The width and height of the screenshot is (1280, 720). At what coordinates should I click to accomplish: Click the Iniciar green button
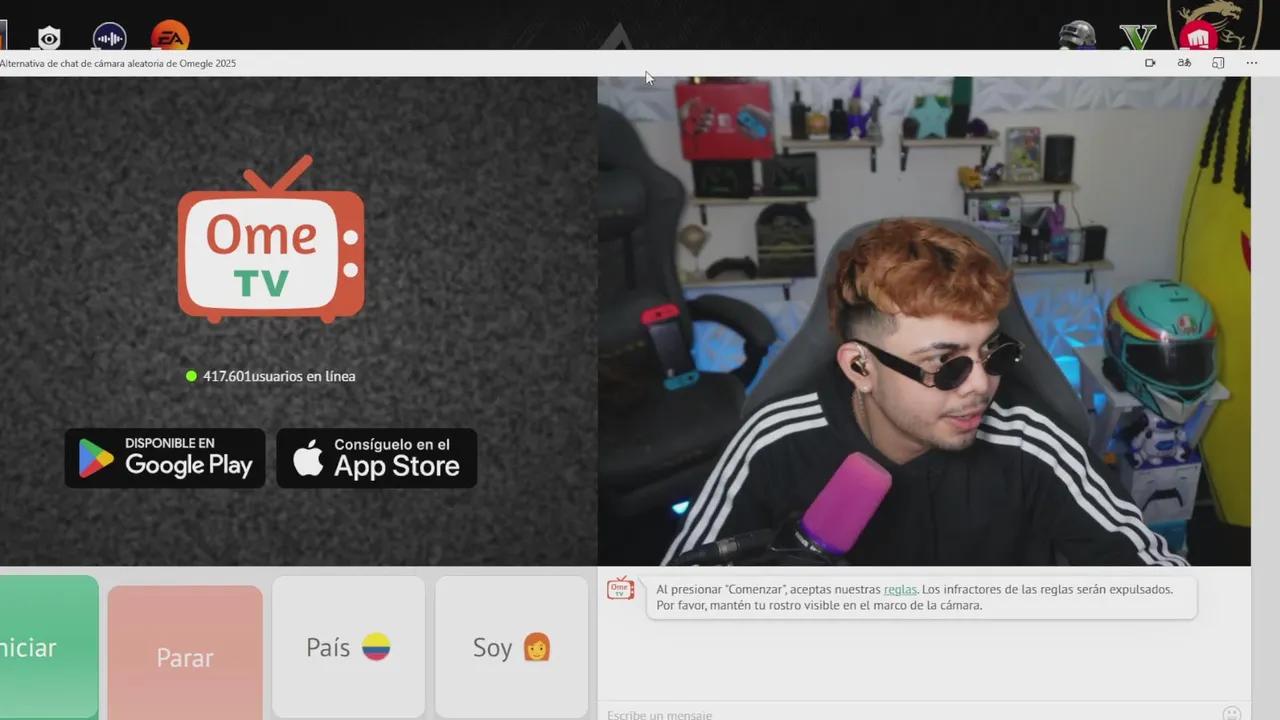(48, 647)
